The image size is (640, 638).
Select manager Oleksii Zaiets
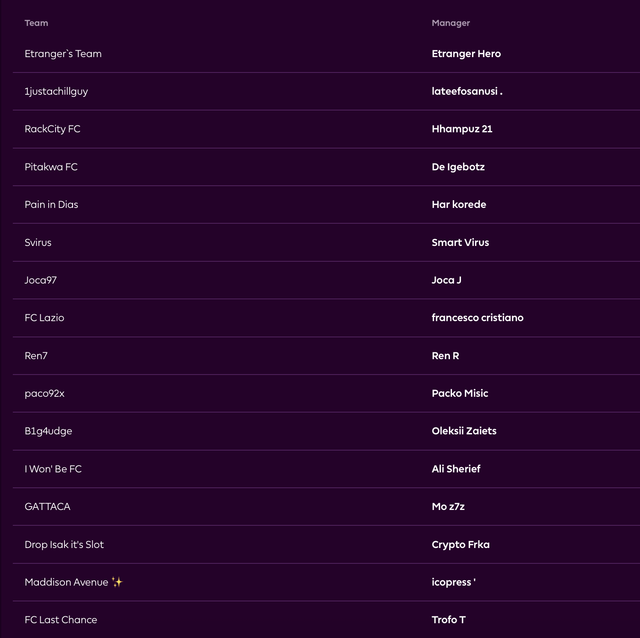tap(464, 431)
